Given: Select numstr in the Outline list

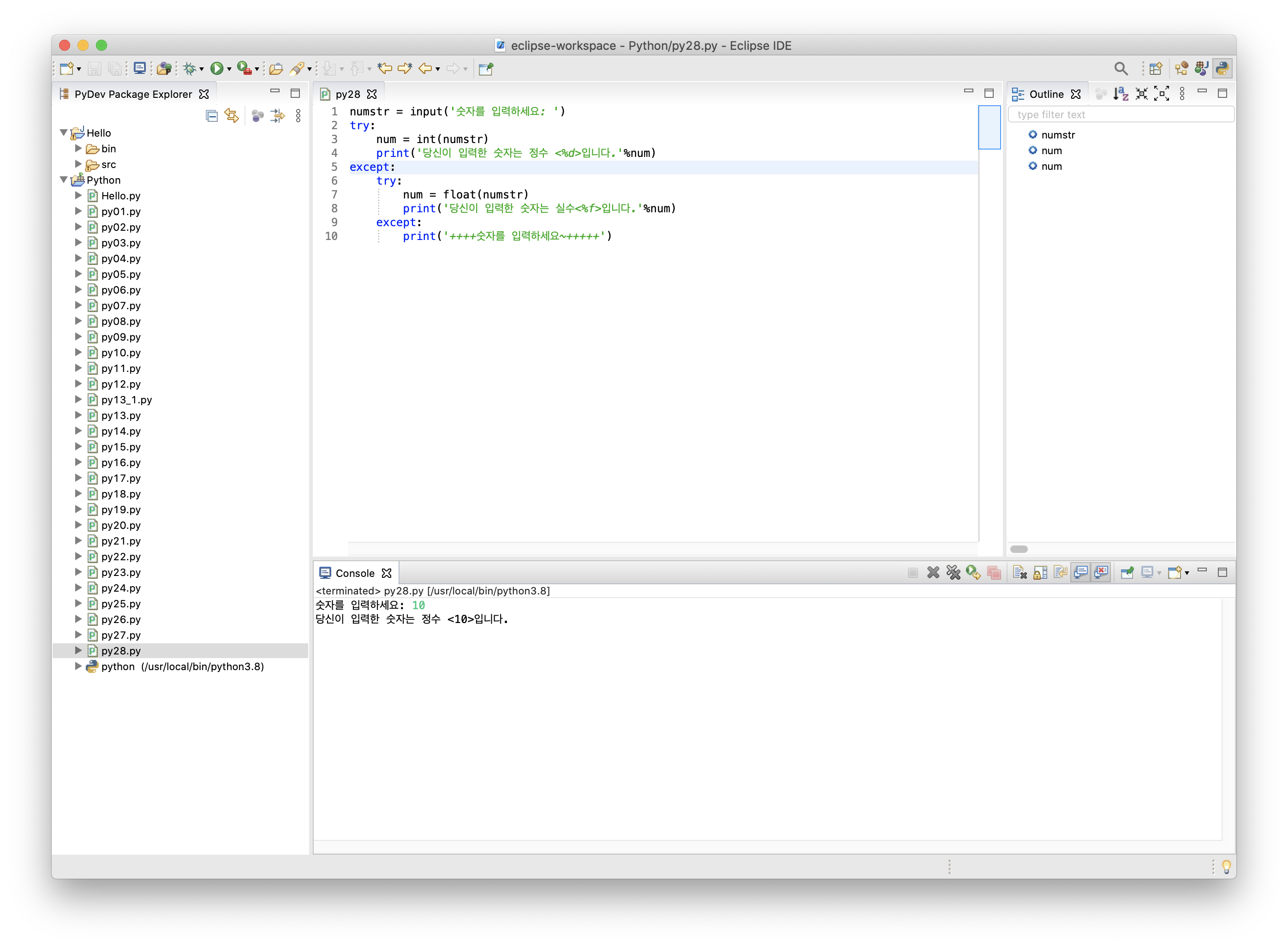Looking at the screenshot, I should [x=1058, y=135].
